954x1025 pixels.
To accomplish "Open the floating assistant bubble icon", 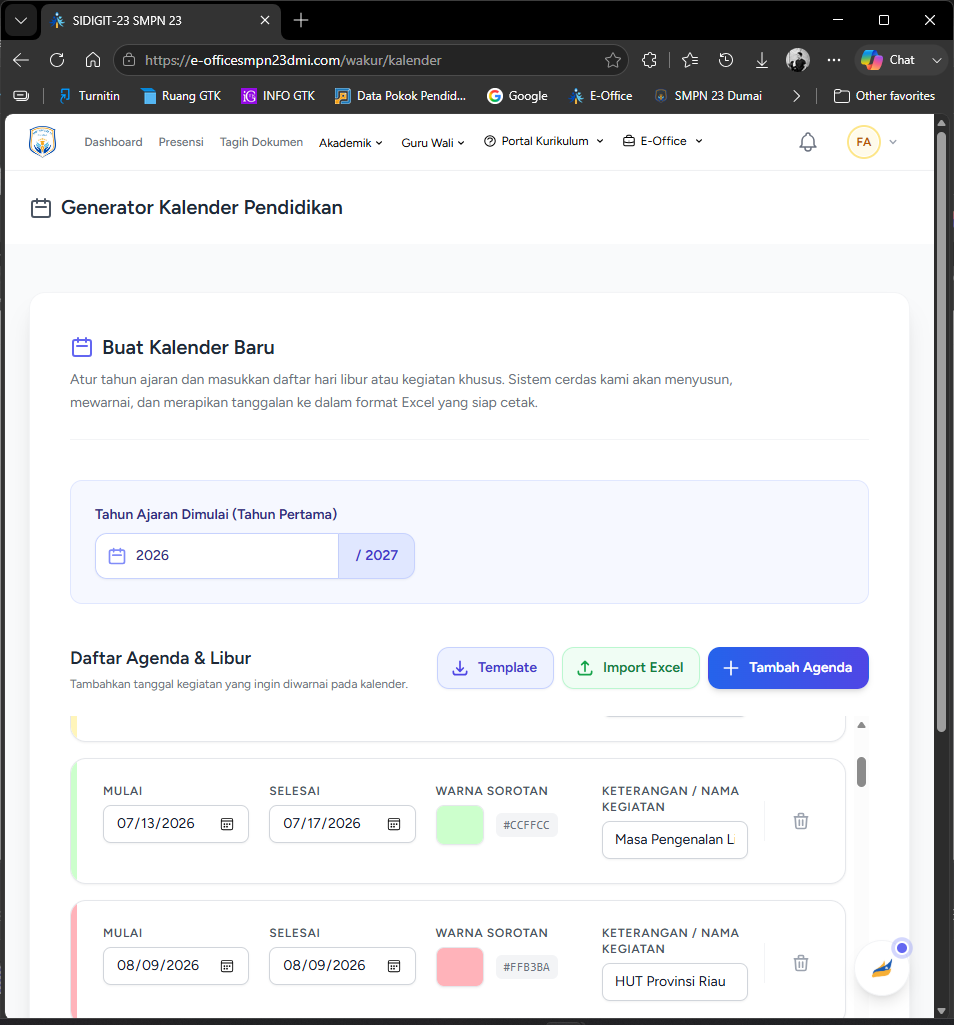I will [881, 969].
